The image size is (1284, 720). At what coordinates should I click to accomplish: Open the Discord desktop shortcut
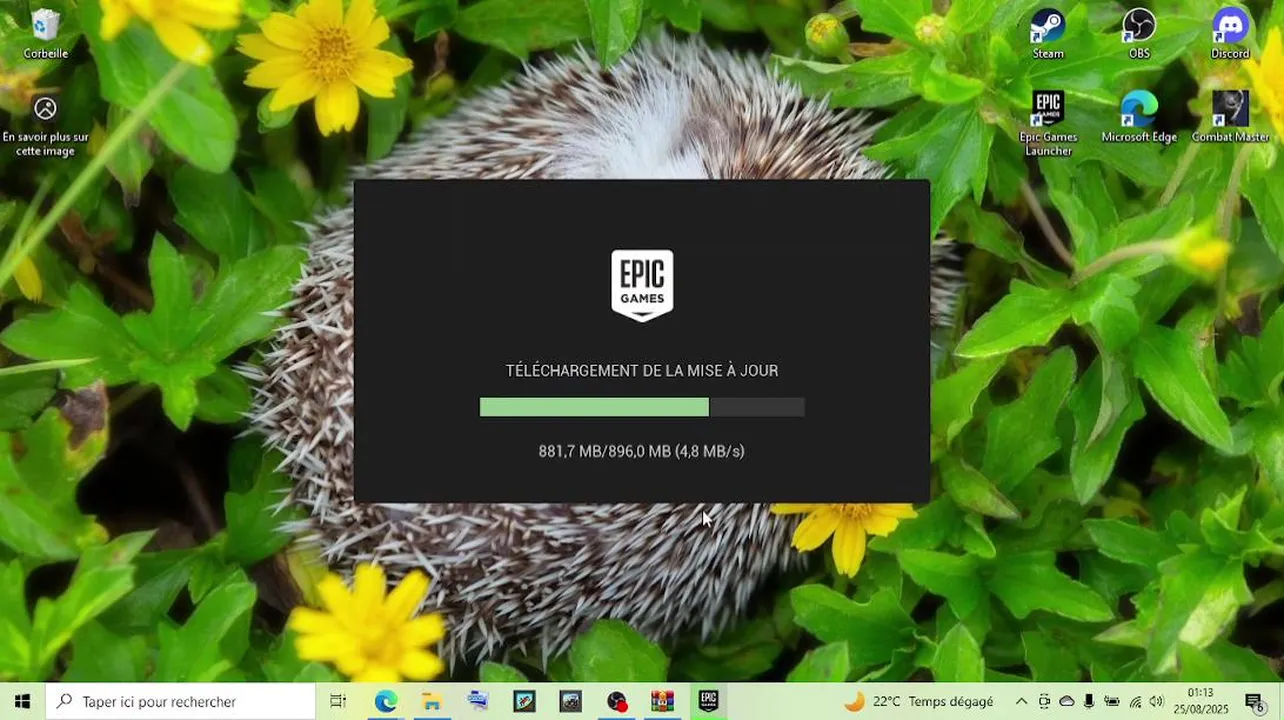(x=1230, y=33)
